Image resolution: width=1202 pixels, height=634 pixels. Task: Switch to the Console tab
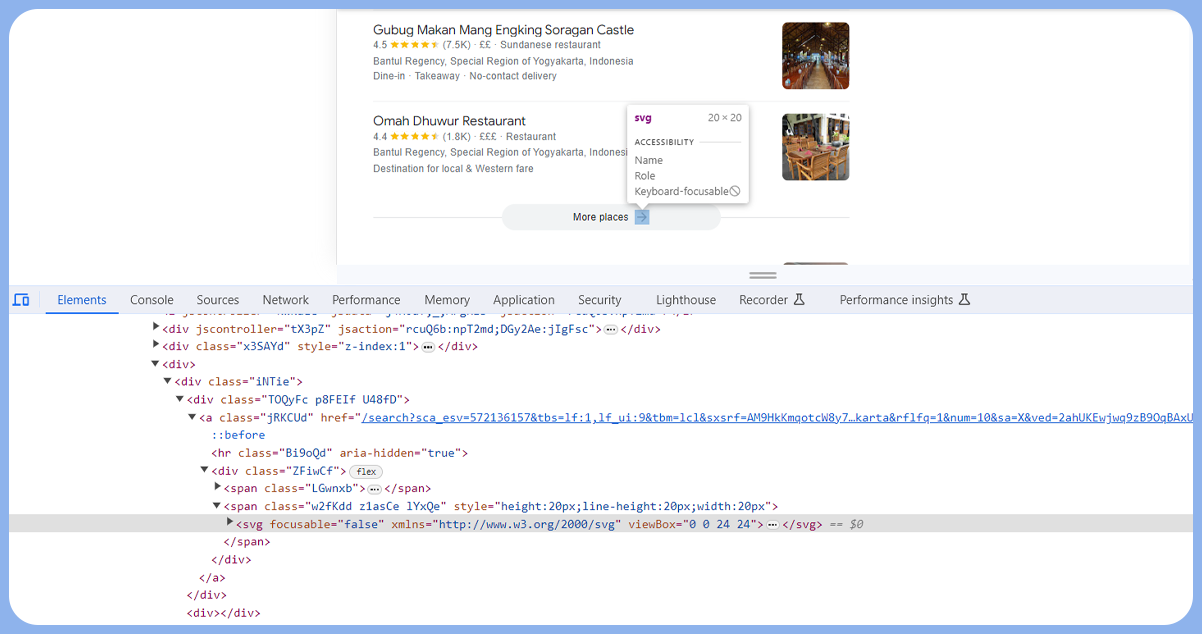click(151, 299)
